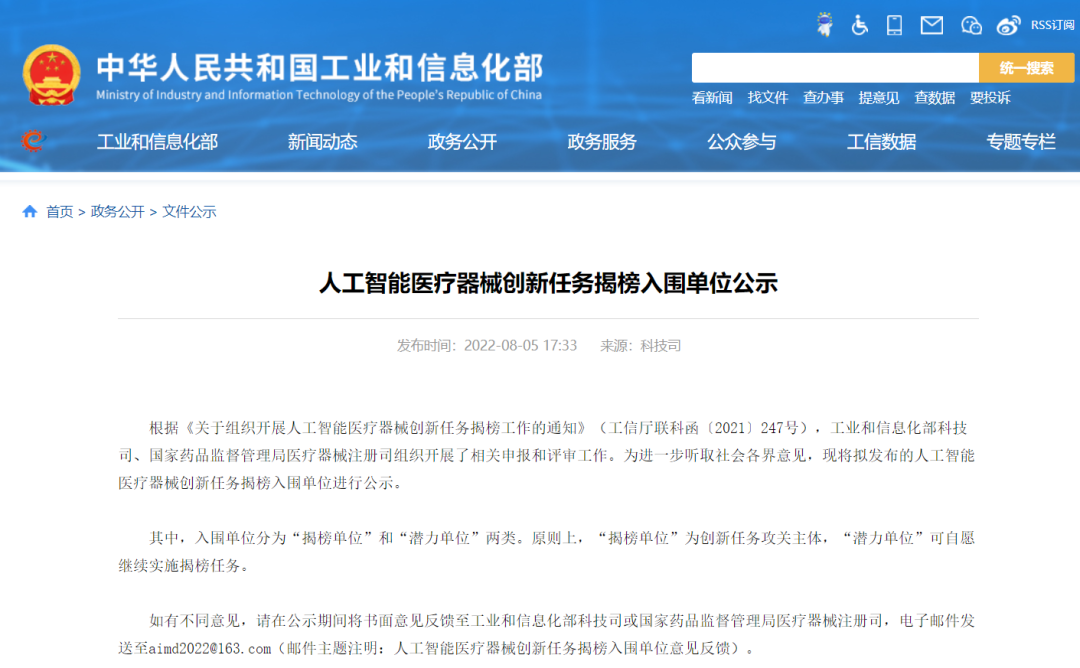1080x668 pixels.
Task: Open the 要投诉 quick link
Action: point(990,98)
